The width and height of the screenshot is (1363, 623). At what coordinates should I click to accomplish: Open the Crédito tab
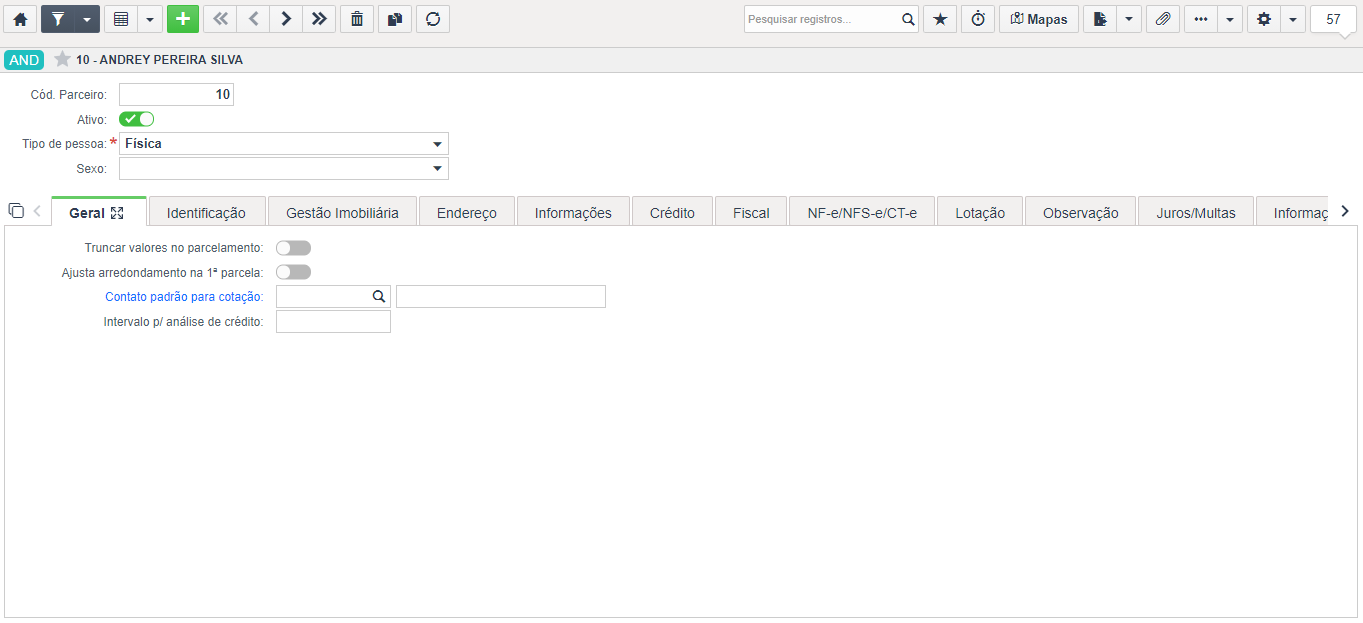point(672,213)
